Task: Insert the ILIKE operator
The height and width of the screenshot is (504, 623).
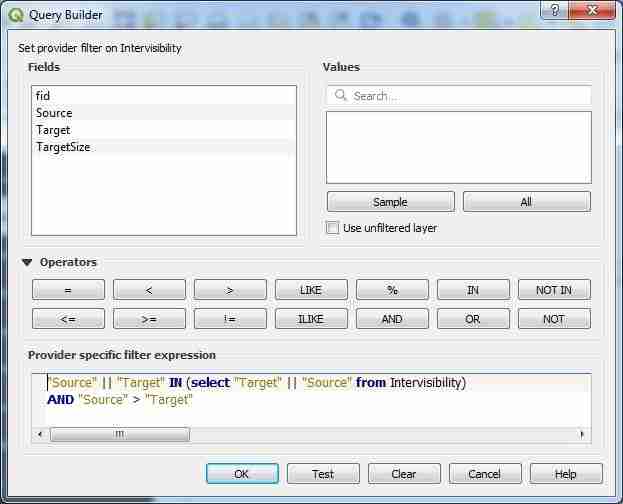Action: [x=311, y=319]
